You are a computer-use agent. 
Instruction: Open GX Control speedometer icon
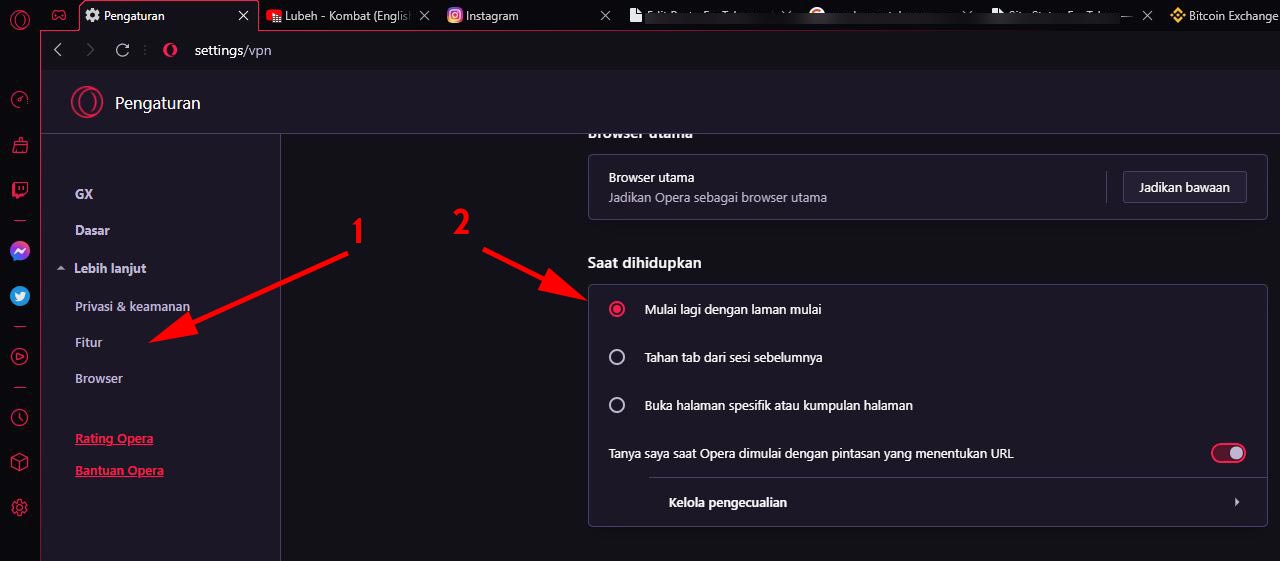click(x=20, y=100)
